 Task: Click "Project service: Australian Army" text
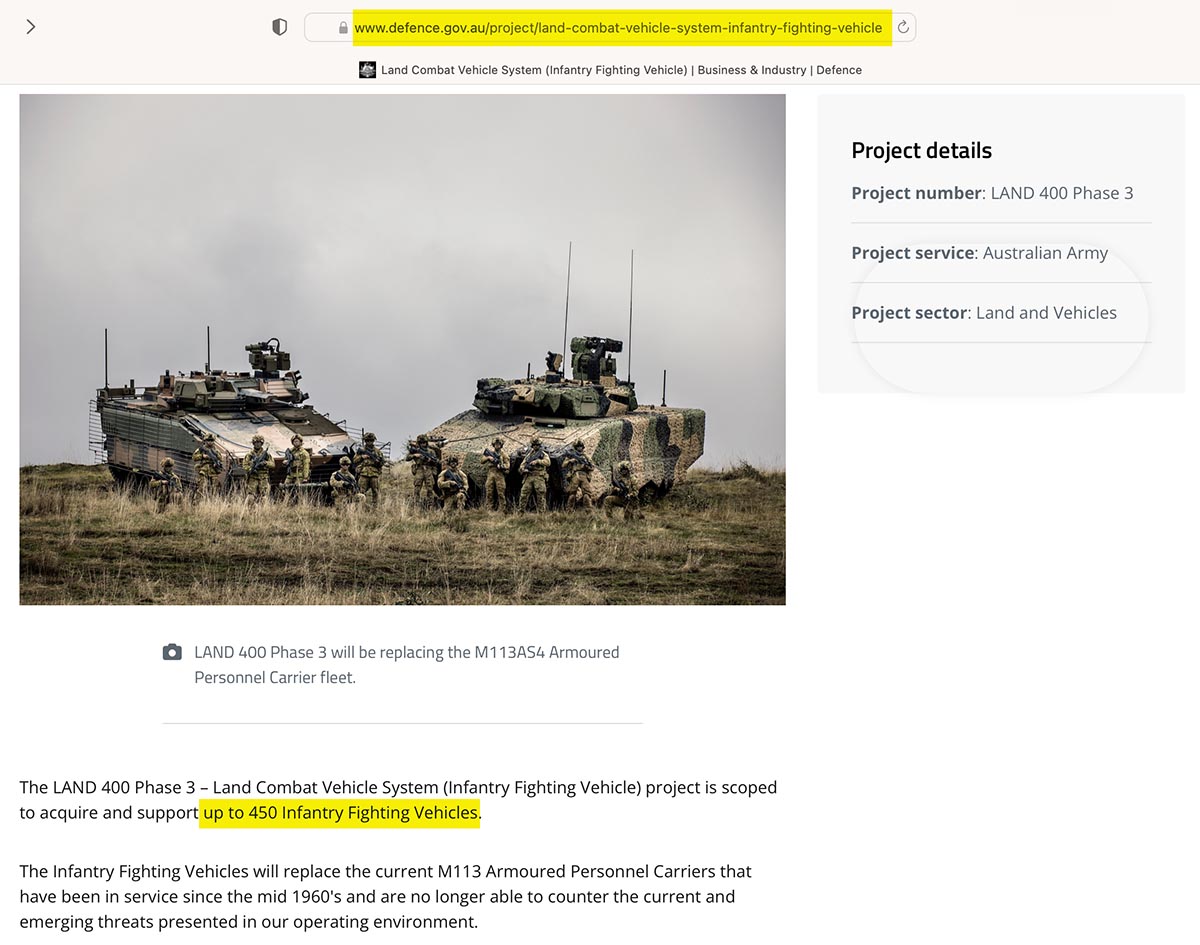click(979, 253)
